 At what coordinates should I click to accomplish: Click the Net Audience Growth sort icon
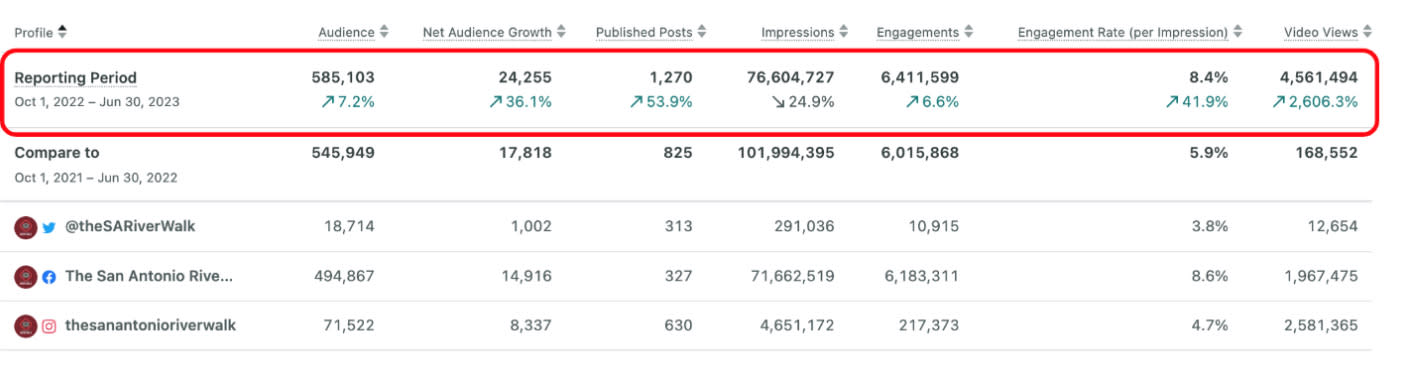tap(562, 32)
